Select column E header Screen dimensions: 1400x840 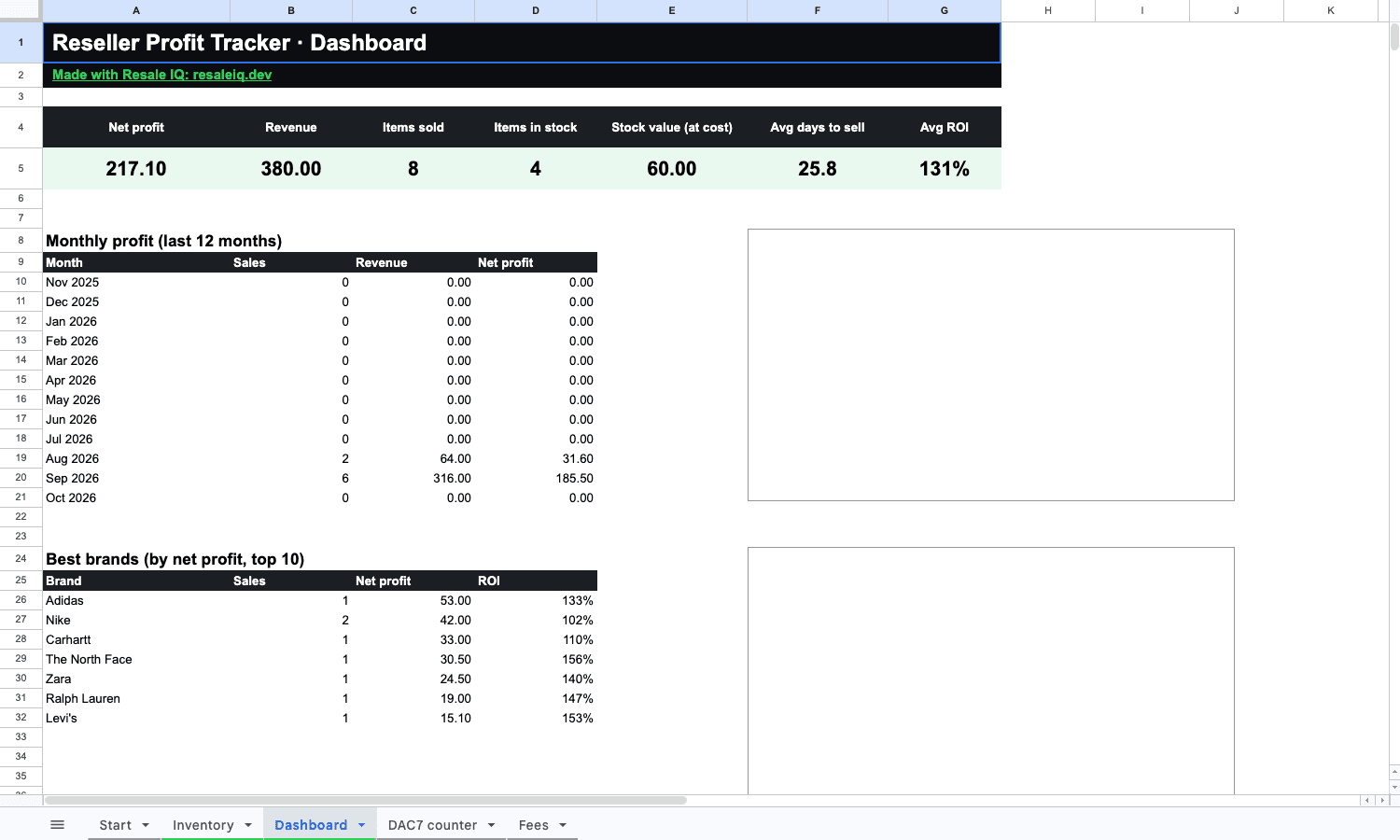(x=672, y=10)
